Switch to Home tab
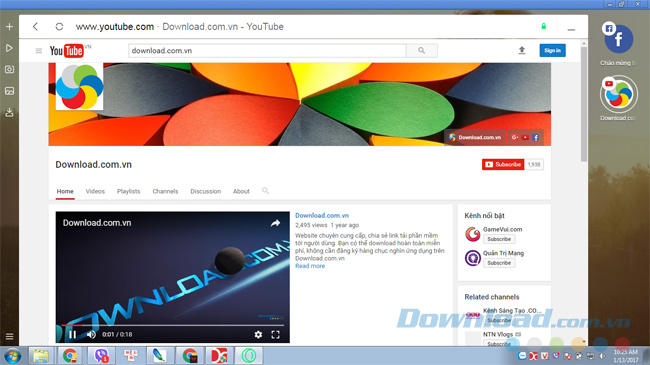The width and height of the screenshot is (650, 365). pos(65,191)
